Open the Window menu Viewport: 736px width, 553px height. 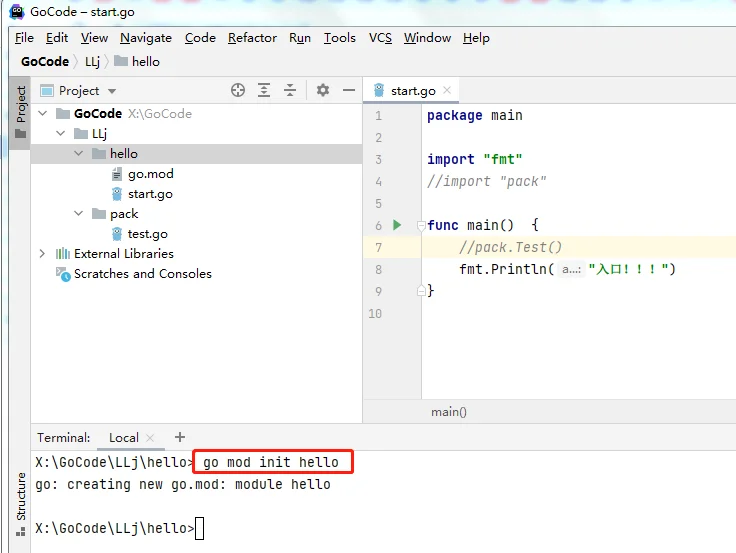tap(428, 38)
